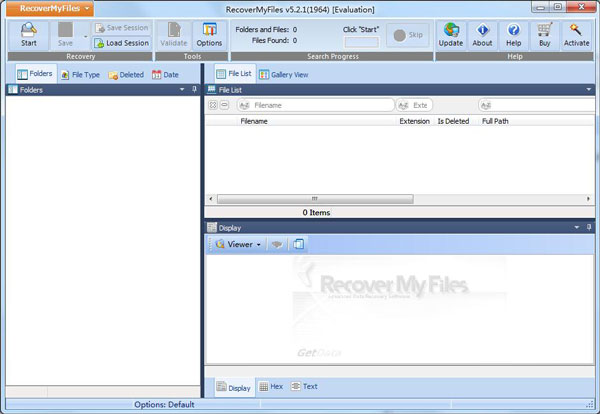
Task: Click the scroll right arrow in File List
Action: pos(588,199)
